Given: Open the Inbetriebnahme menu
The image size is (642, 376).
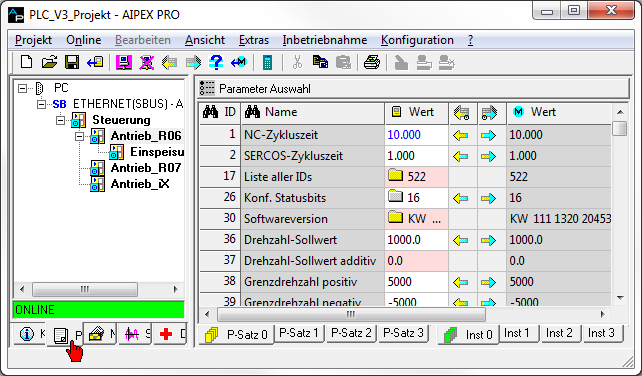Looking at the screenshot, I should [325, 40].
